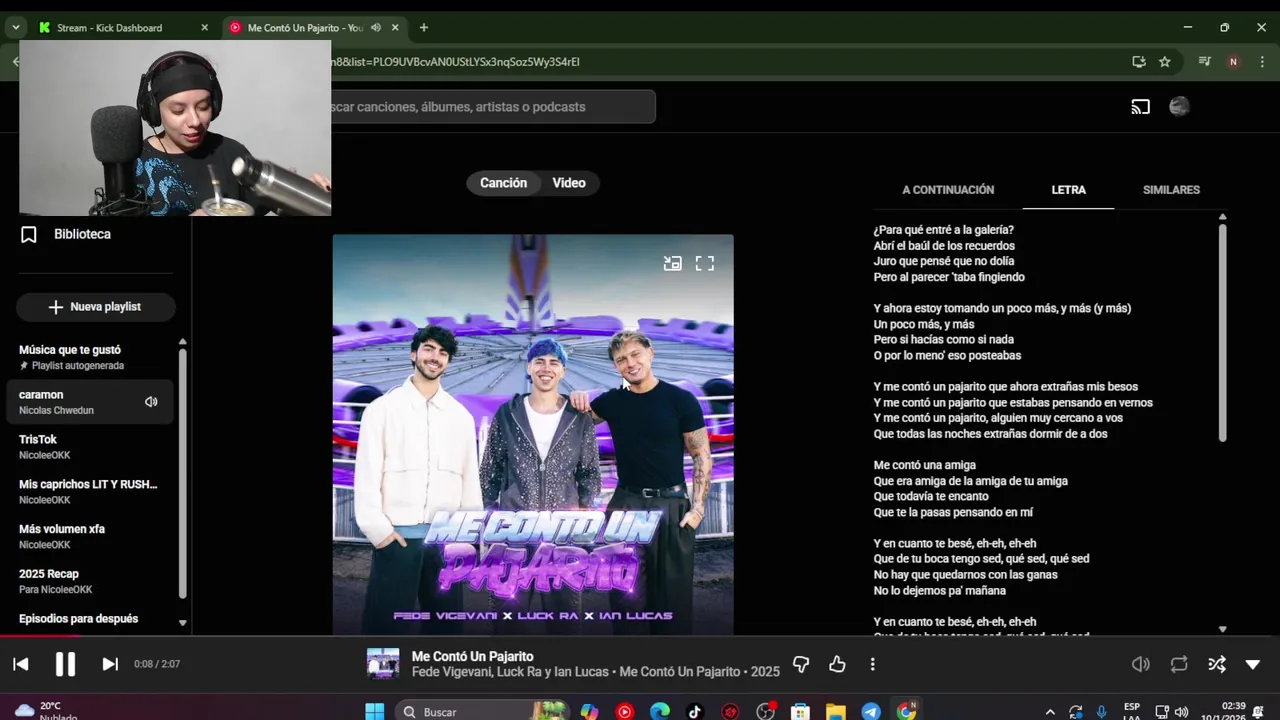Toggle shuffle playback
Screen dimensions: 1280x720
1217,664
